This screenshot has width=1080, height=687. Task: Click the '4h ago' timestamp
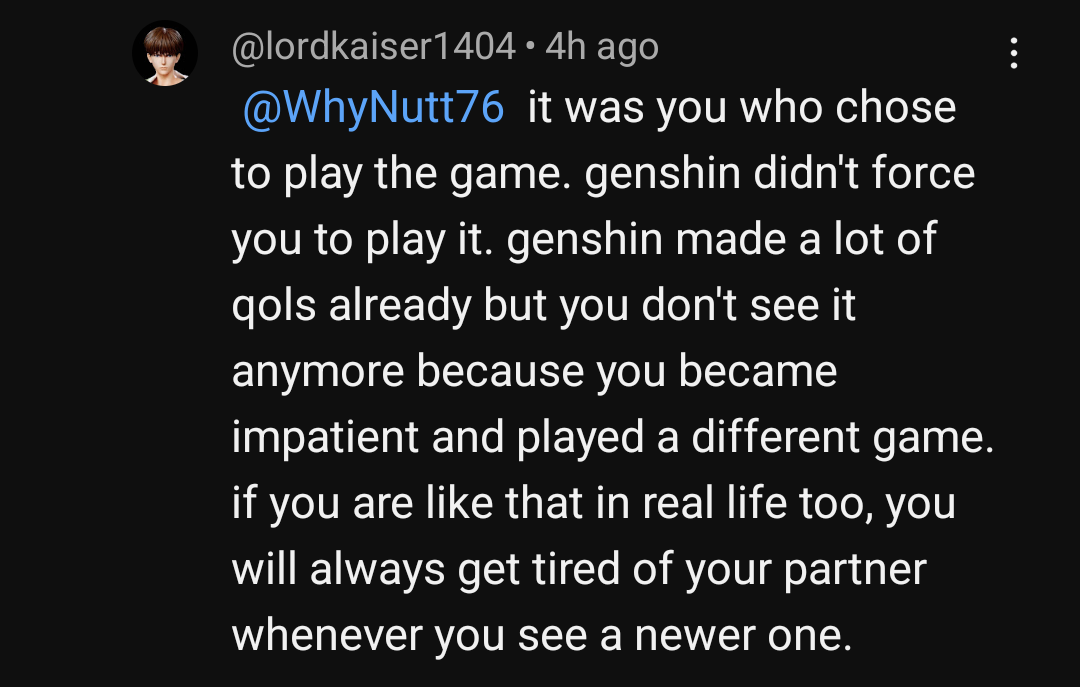(x=601, y=47)
